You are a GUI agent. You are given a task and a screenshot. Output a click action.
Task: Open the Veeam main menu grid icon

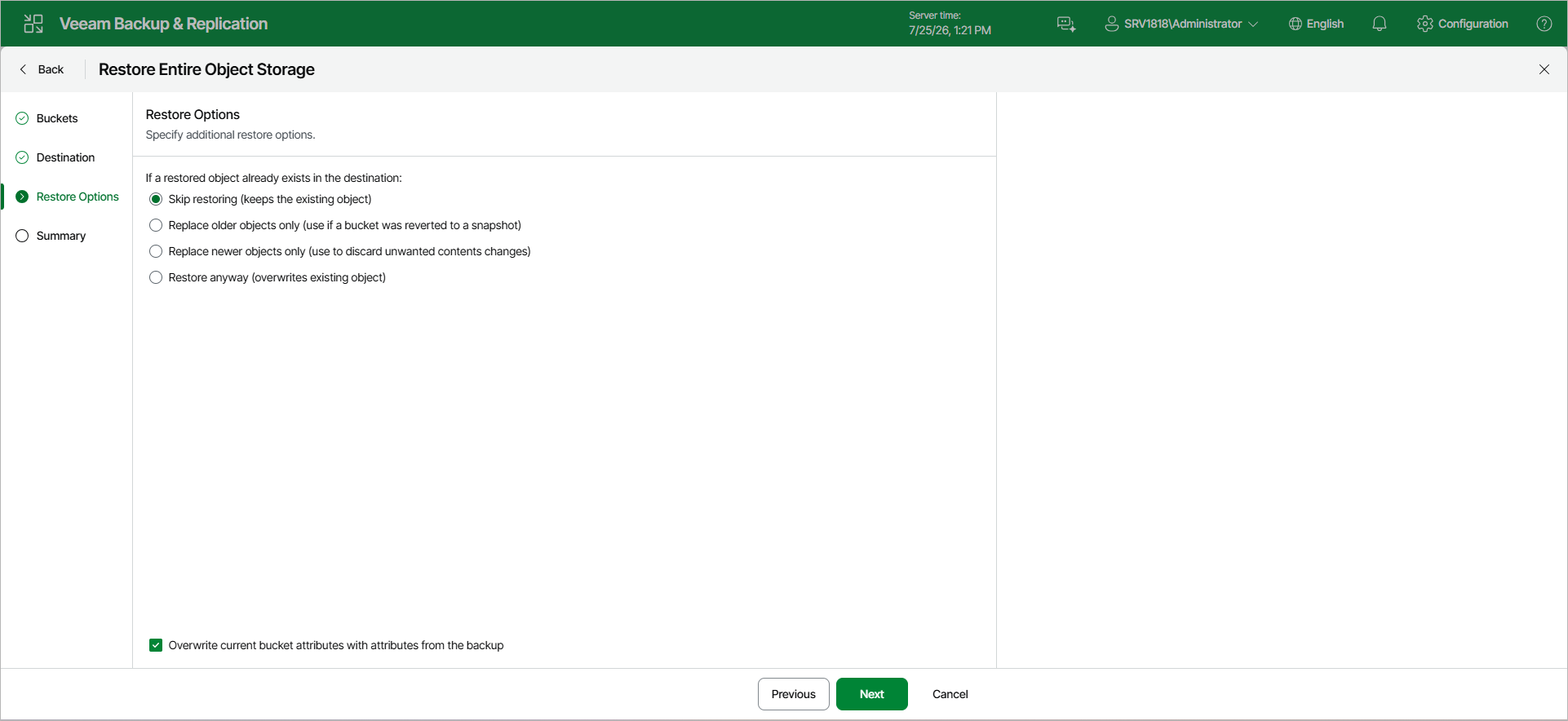(x=33, y=24)
